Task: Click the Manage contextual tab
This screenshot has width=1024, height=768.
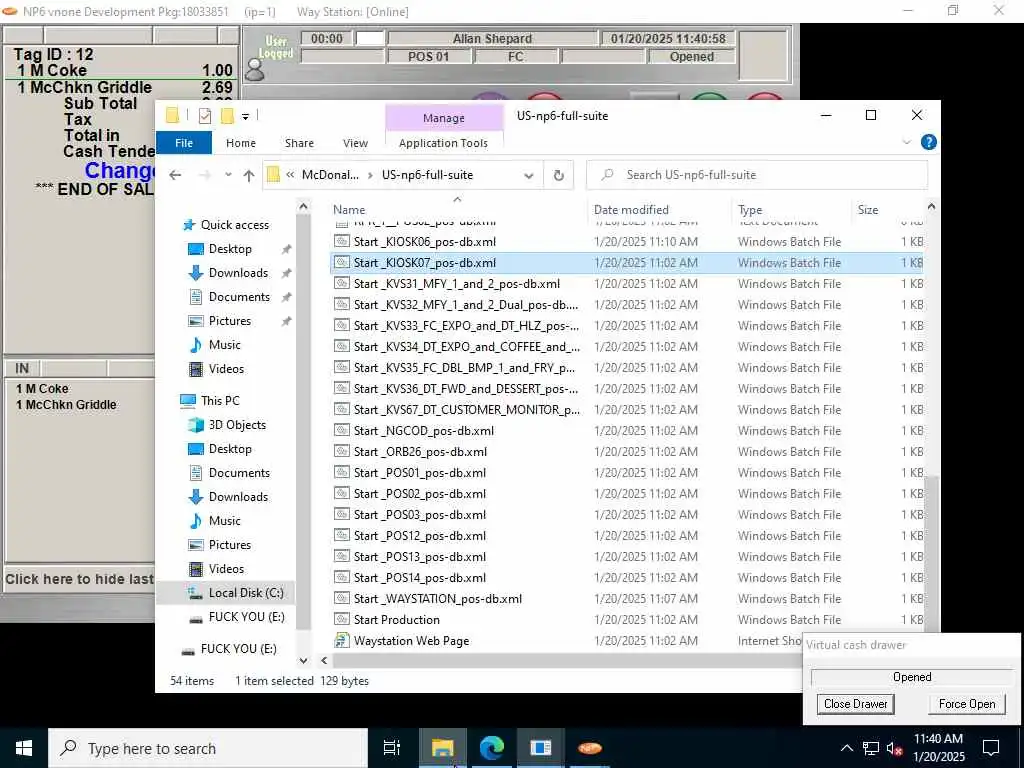Action: click(444, 118)
